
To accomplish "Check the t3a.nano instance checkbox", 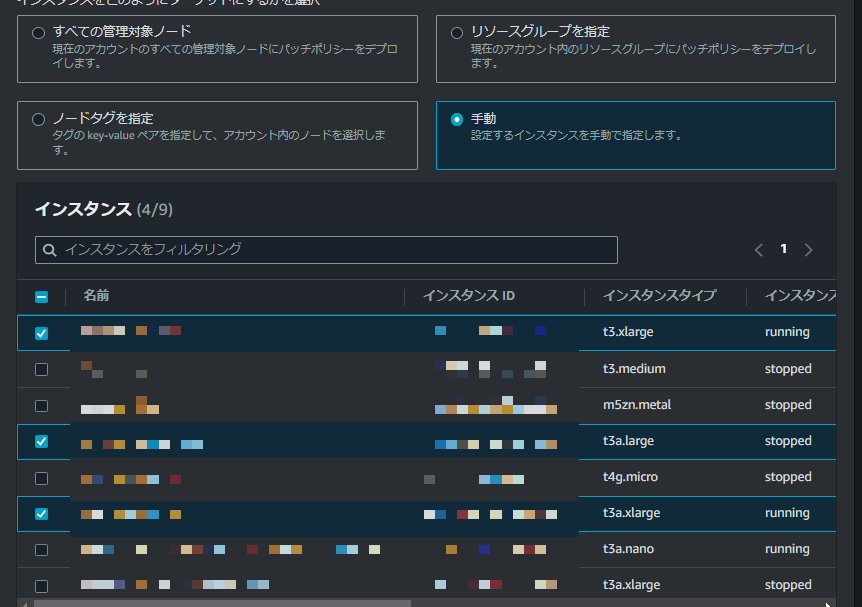I will click(x=42, y=549).
